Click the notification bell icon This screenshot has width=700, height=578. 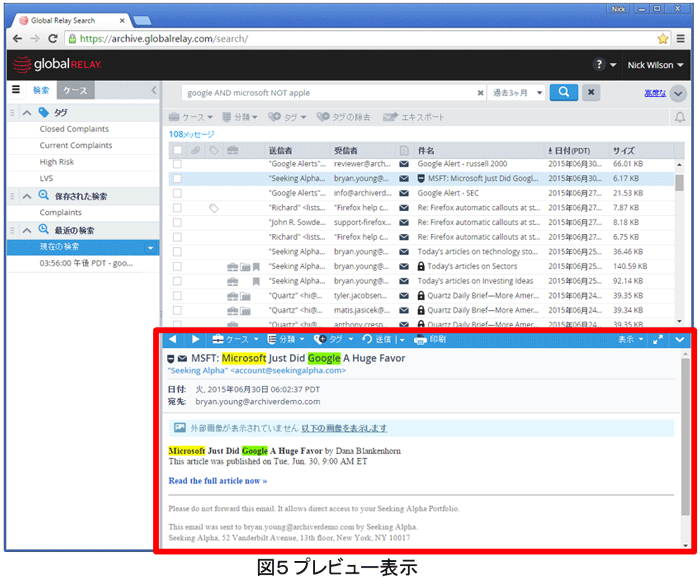(x=679, y=117)
